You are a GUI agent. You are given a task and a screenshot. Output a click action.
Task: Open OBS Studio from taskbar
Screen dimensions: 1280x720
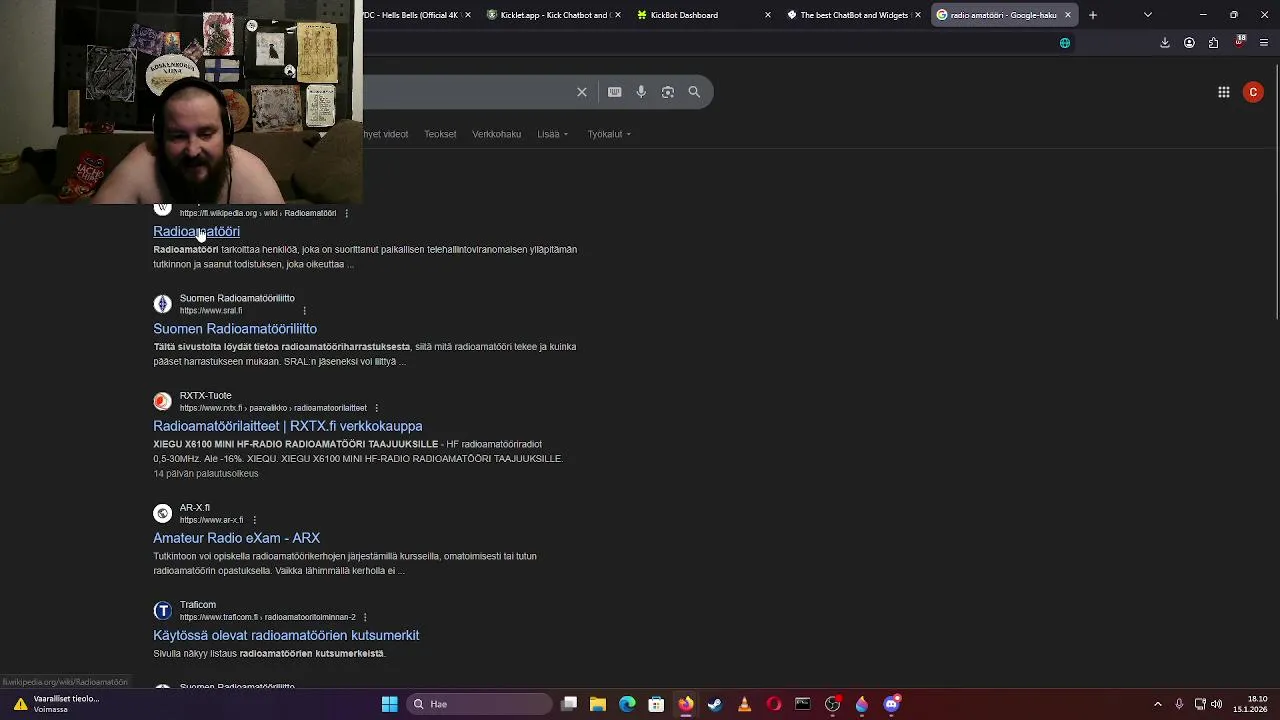(x=832, y=704)
